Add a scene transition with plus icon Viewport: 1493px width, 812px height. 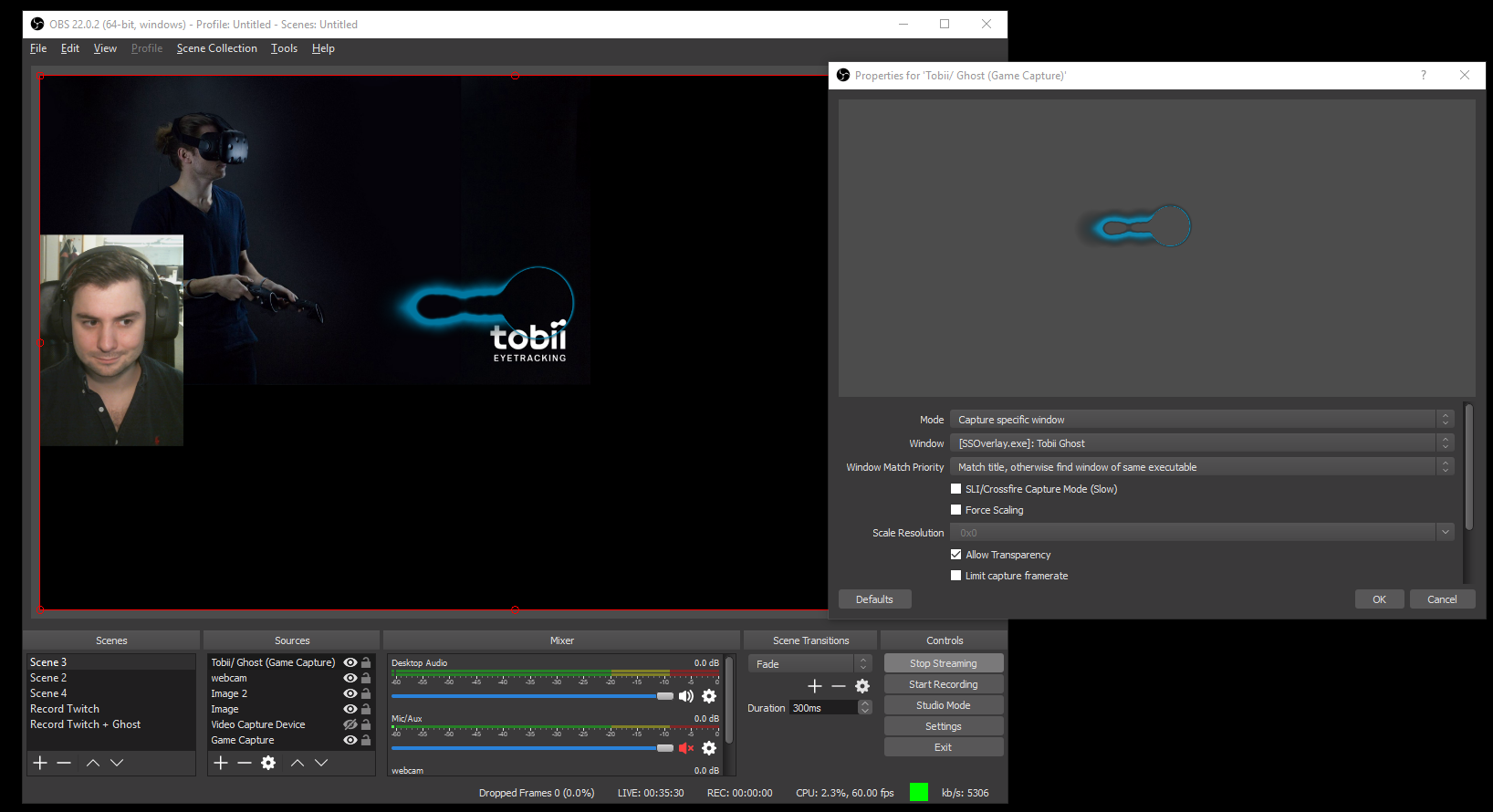[815, 686]
